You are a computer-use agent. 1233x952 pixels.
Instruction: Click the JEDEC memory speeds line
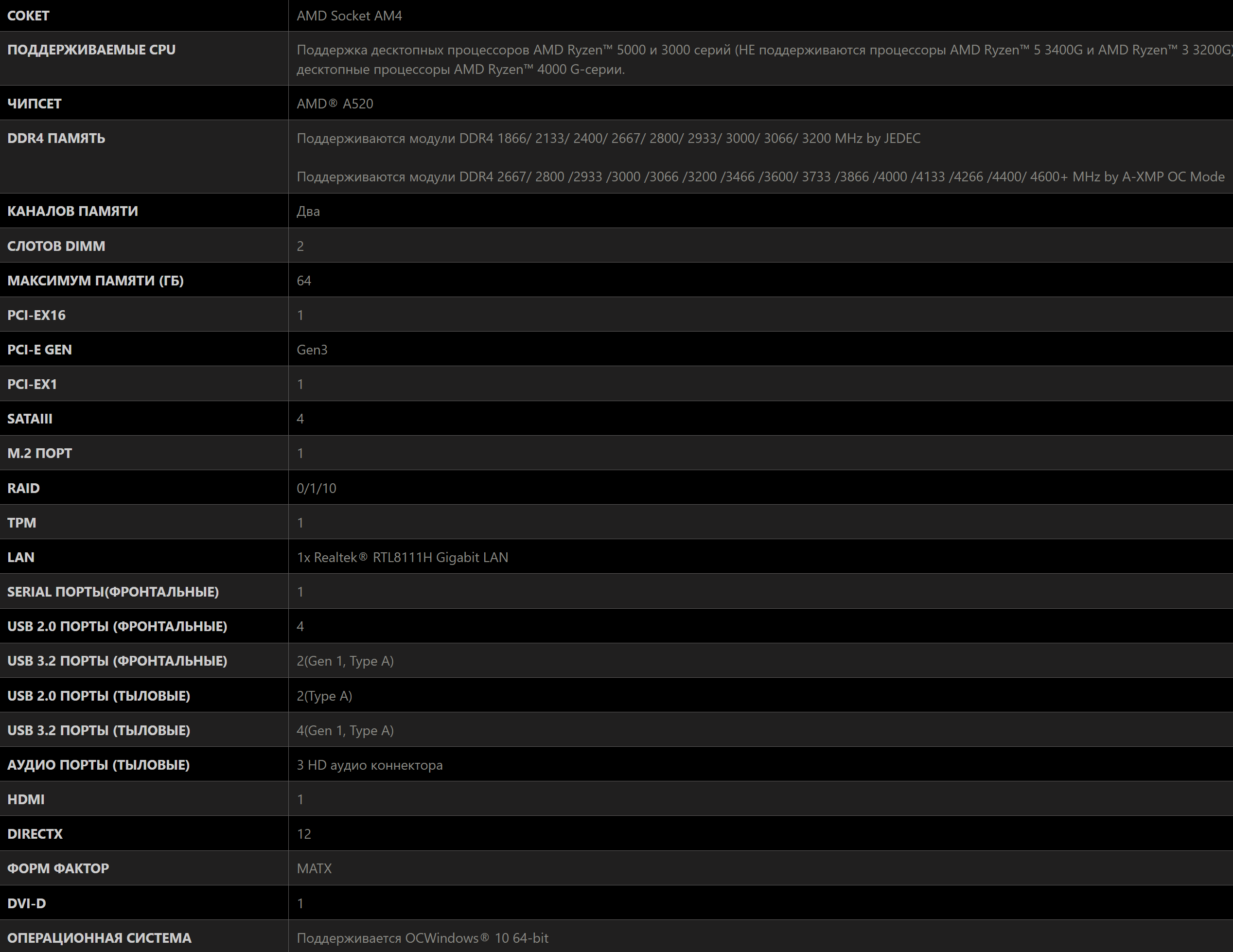click(608, 139)
